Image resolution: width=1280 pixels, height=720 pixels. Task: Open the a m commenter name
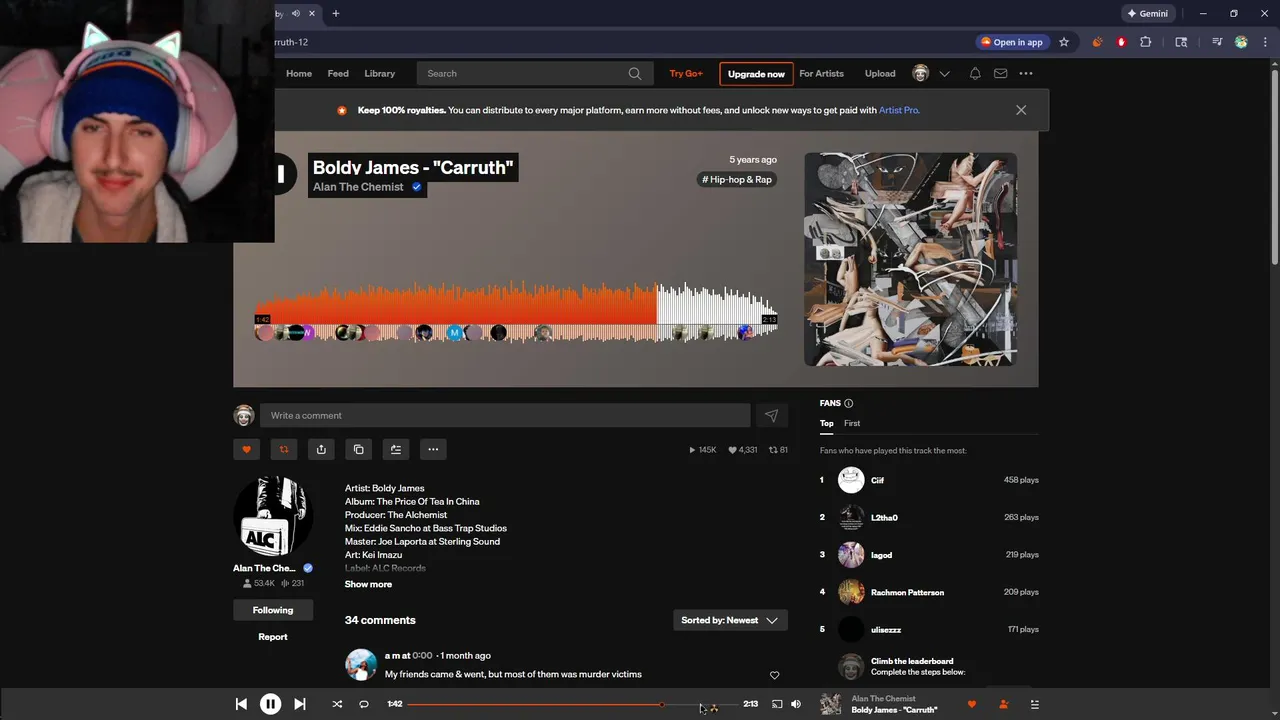[x=397, y=655]
